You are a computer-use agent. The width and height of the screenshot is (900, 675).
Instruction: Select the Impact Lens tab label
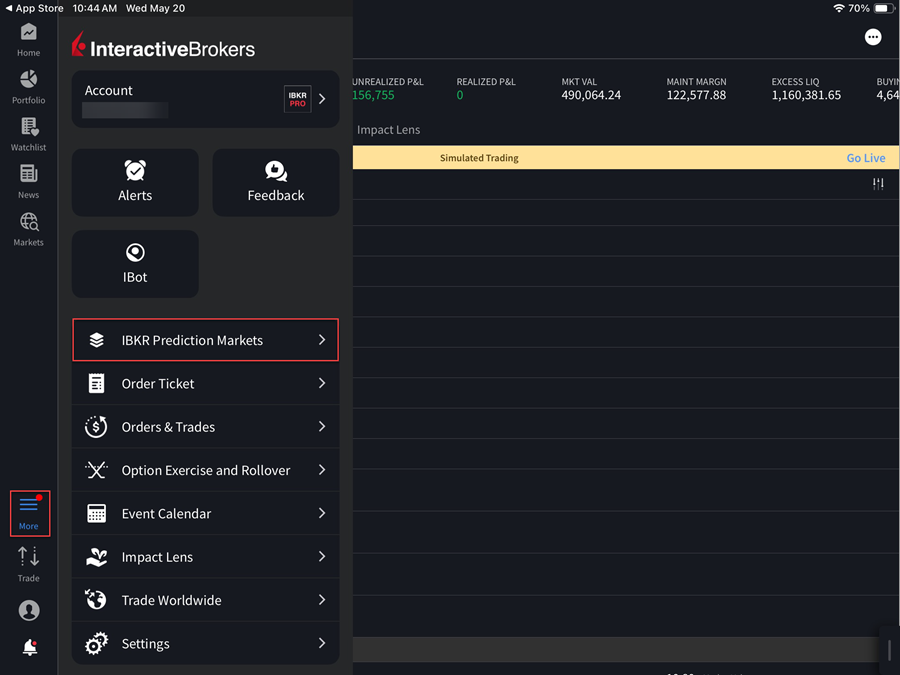tap(389, 130)
